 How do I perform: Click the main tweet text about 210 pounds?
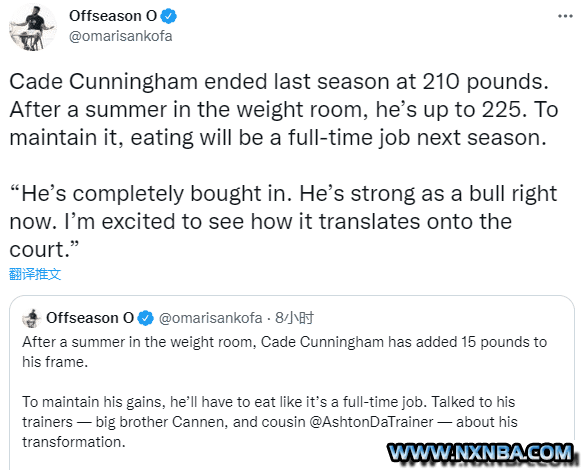pyautogui.click(x=284, y=109)
